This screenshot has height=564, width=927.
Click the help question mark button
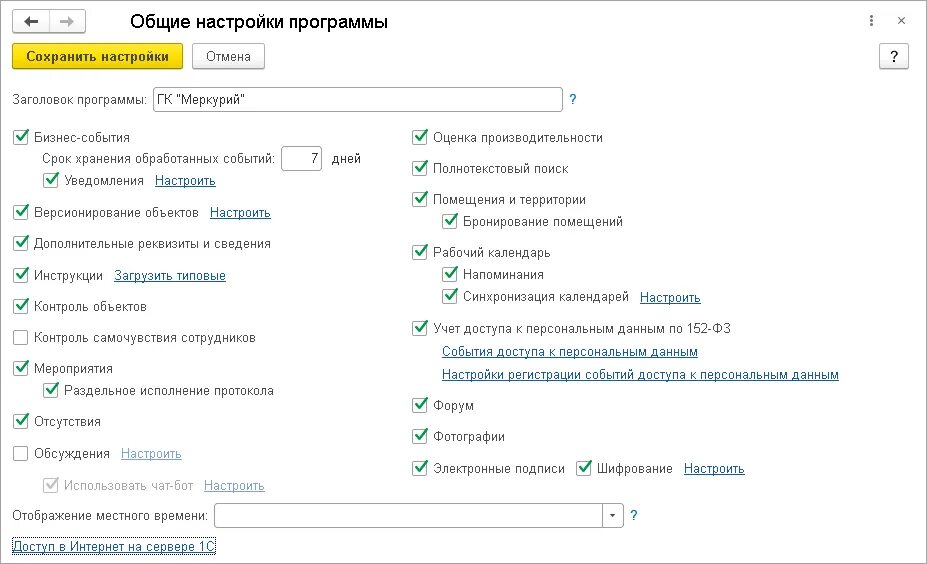(x=893, y=57)
